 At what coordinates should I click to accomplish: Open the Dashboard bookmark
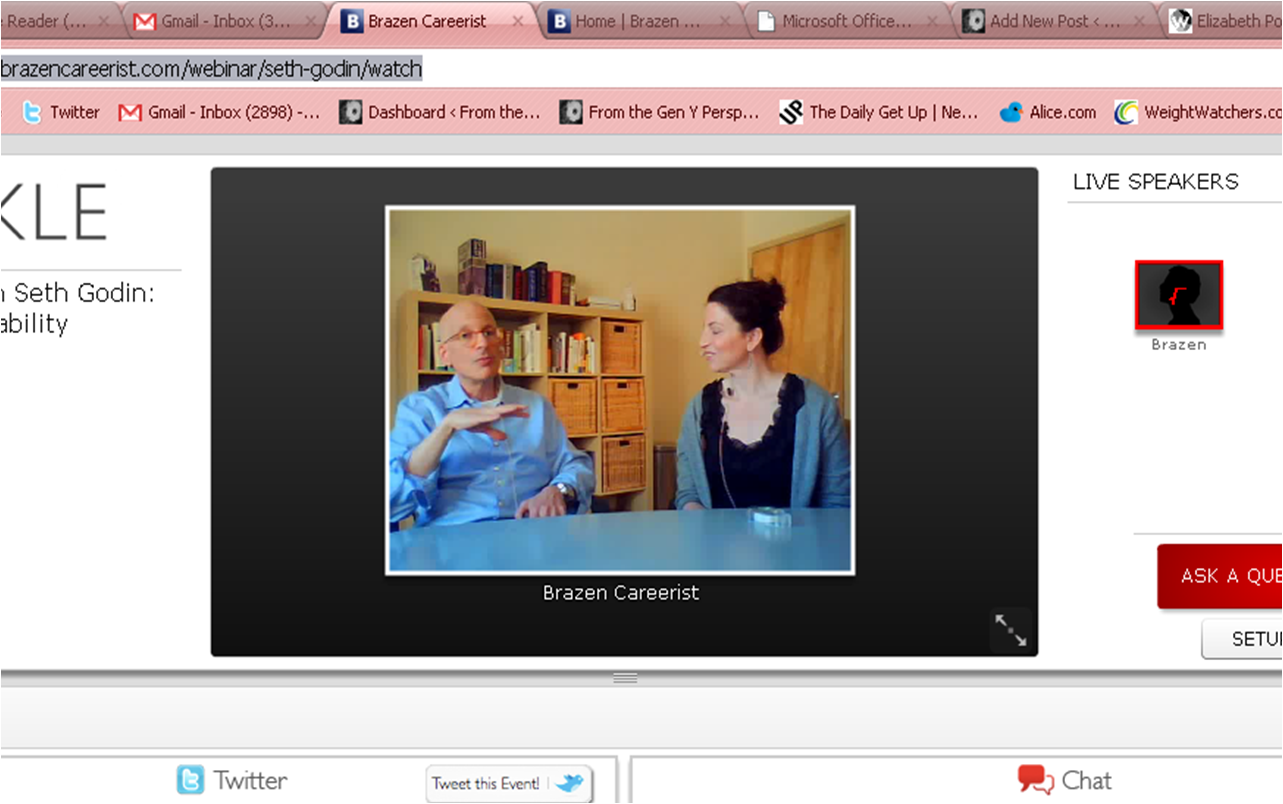(439, 112)
